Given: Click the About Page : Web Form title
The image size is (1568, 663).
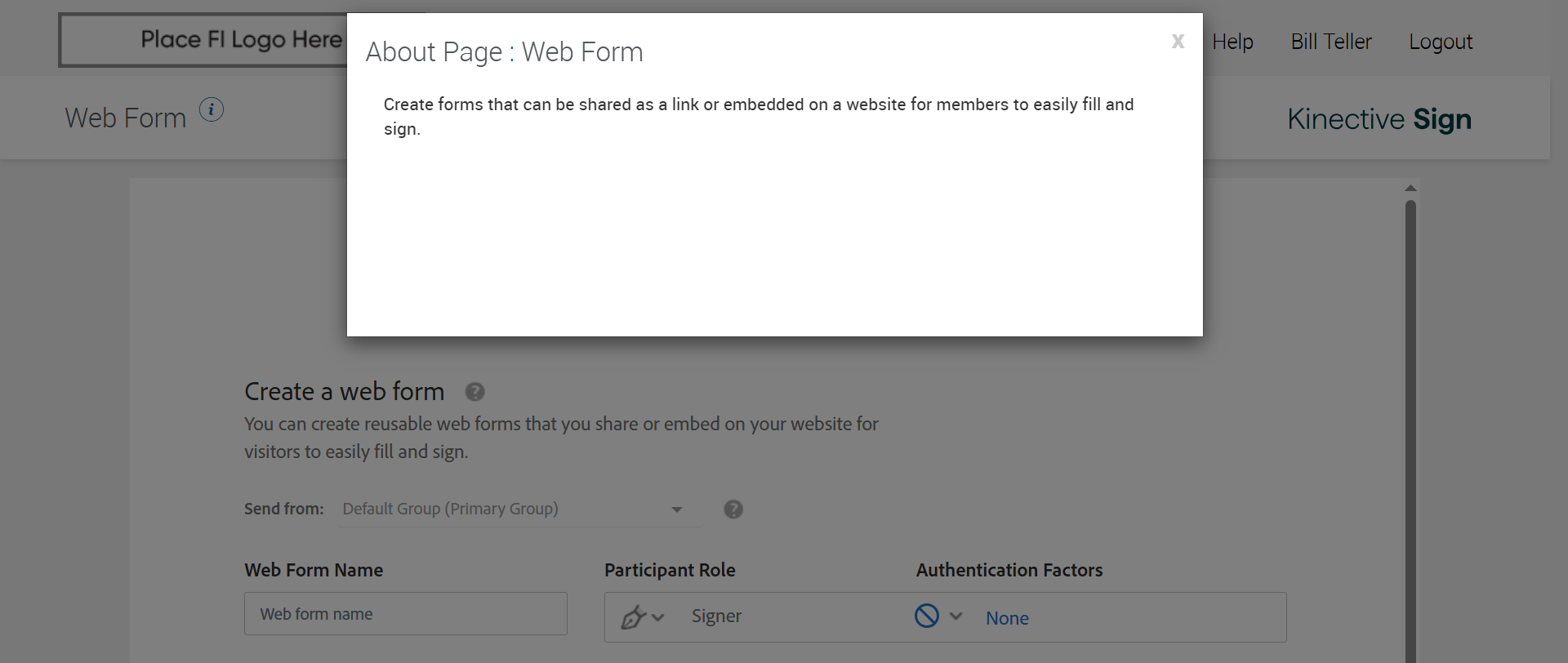Looking at the screenshot, I should (x=504, y=52).
